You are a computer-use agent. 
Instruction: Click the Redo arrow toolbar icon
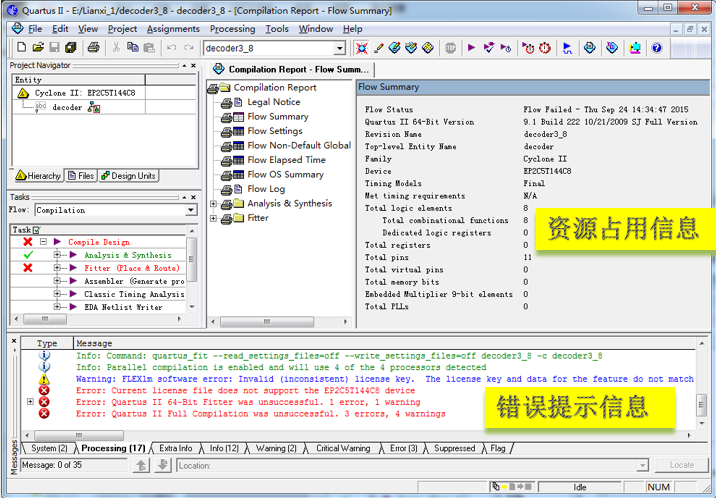pos(189,47)
